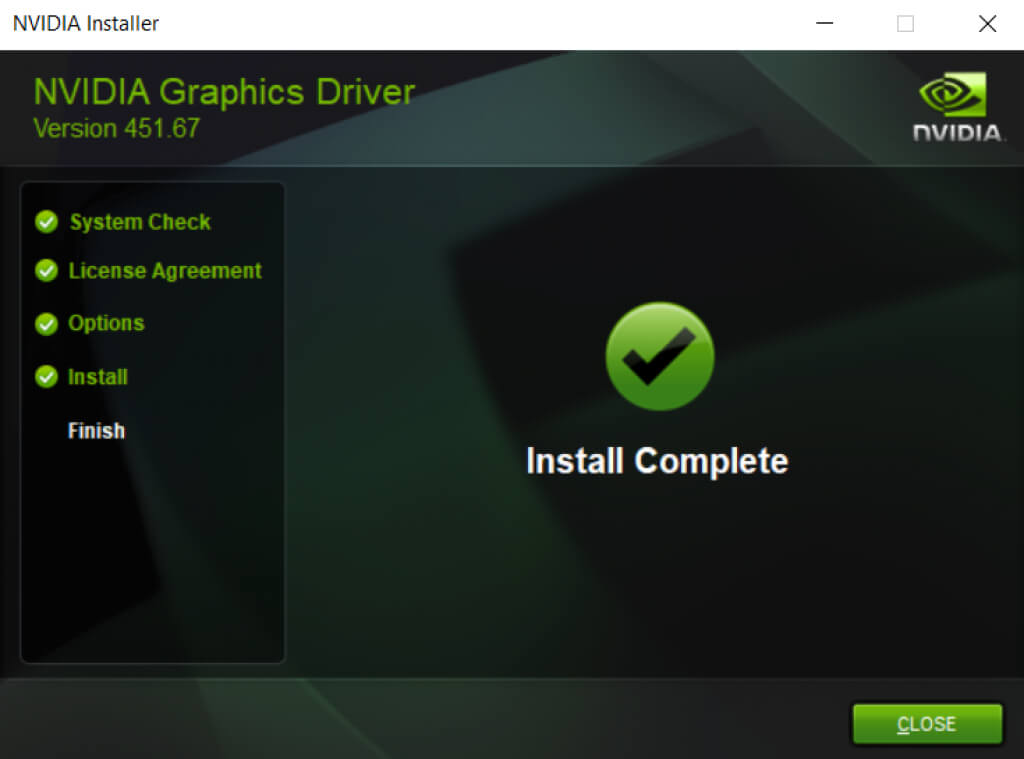The image size is (1024, 759).
Task: Click the checkmark icon beside System Check
Action: [x=46, y=222]
